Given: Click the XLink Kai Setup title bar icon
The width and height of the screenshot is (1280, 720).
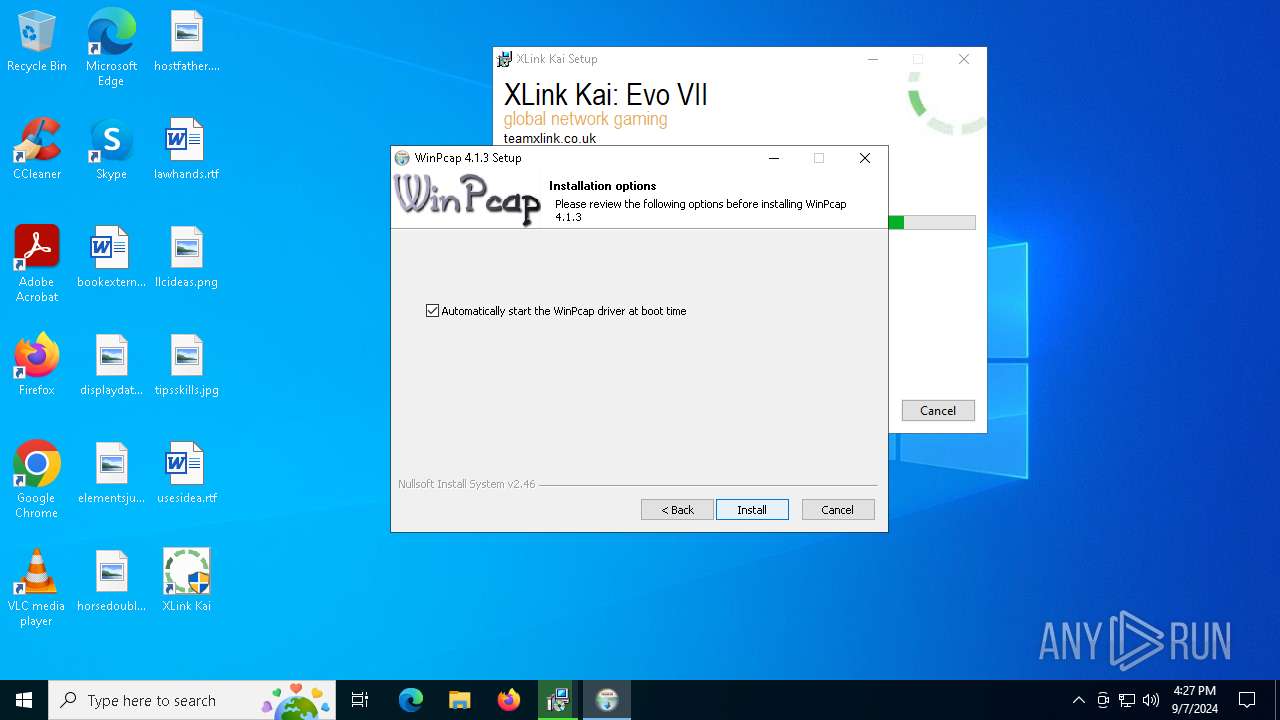Looking at the screenshot, I should tap(505, 59).
